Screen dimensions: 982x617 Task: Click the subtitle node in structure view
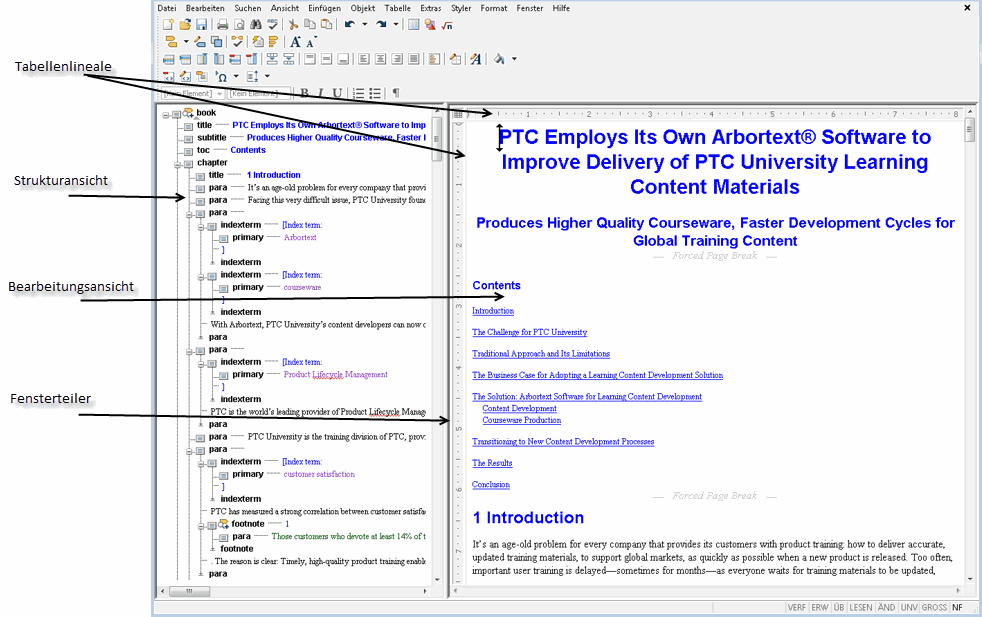point(212,138)
